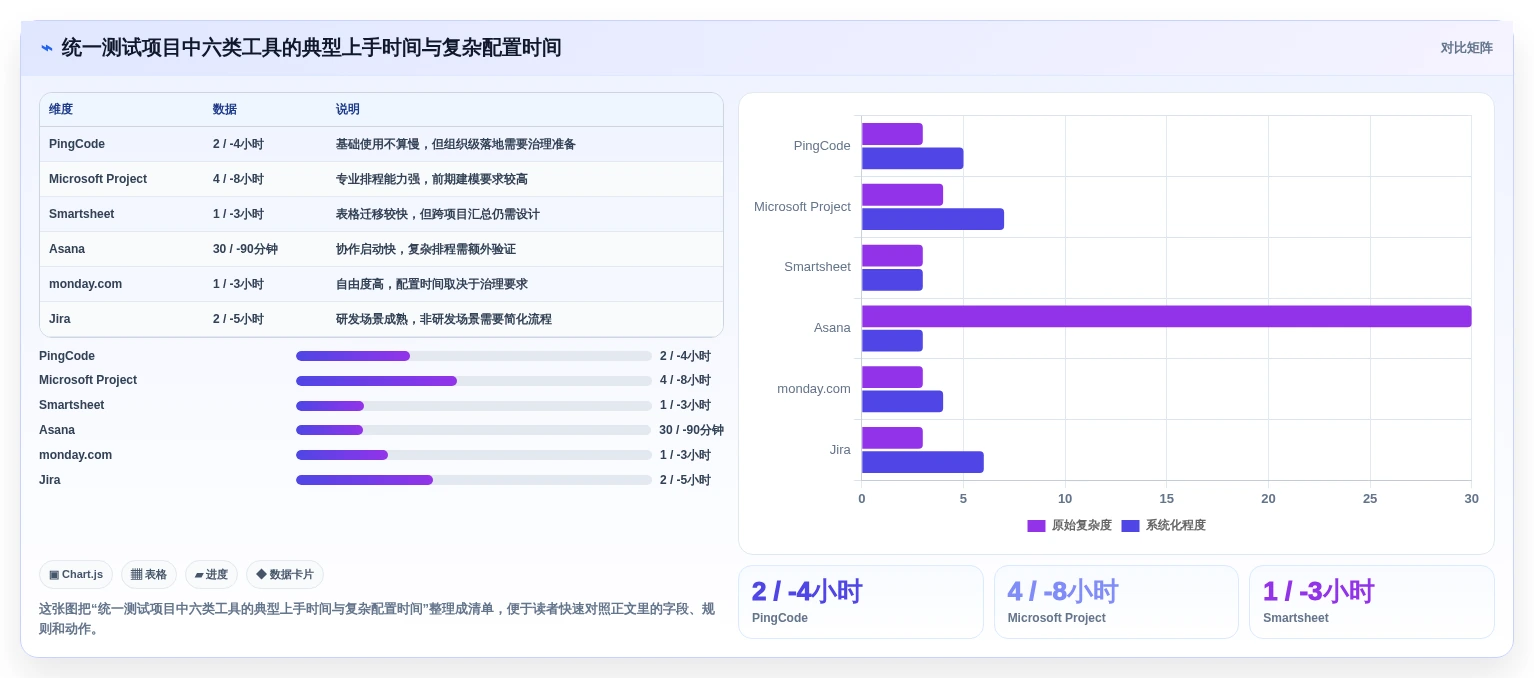Click the description 研发场景成熟，非研发场景需要简化流程
The image size is (1534, 678).
coord(444,319)
